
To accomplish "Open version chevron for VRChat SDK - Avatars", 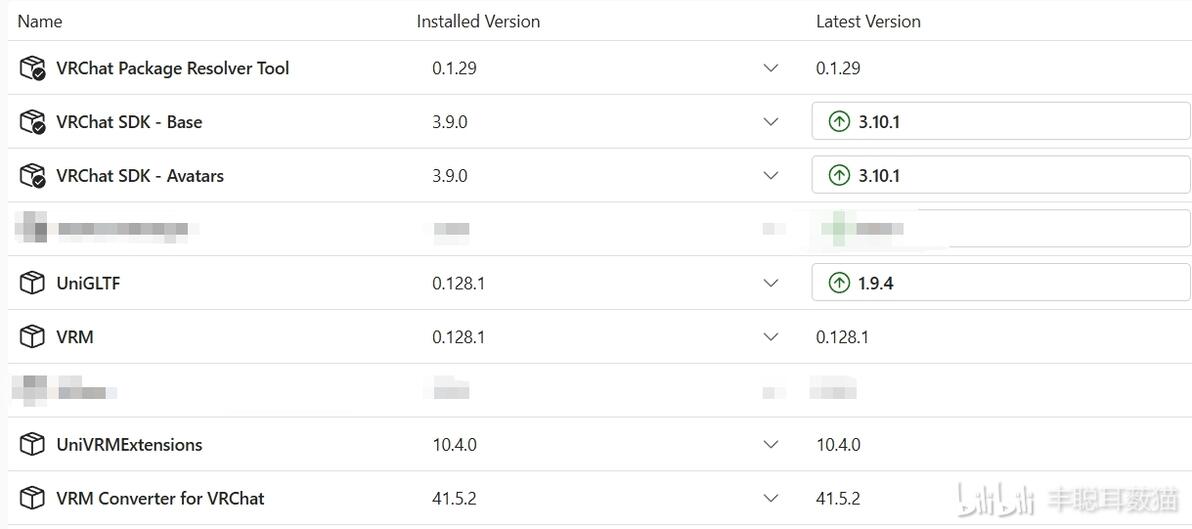I will pyautogui.click(x=771, y=176).
